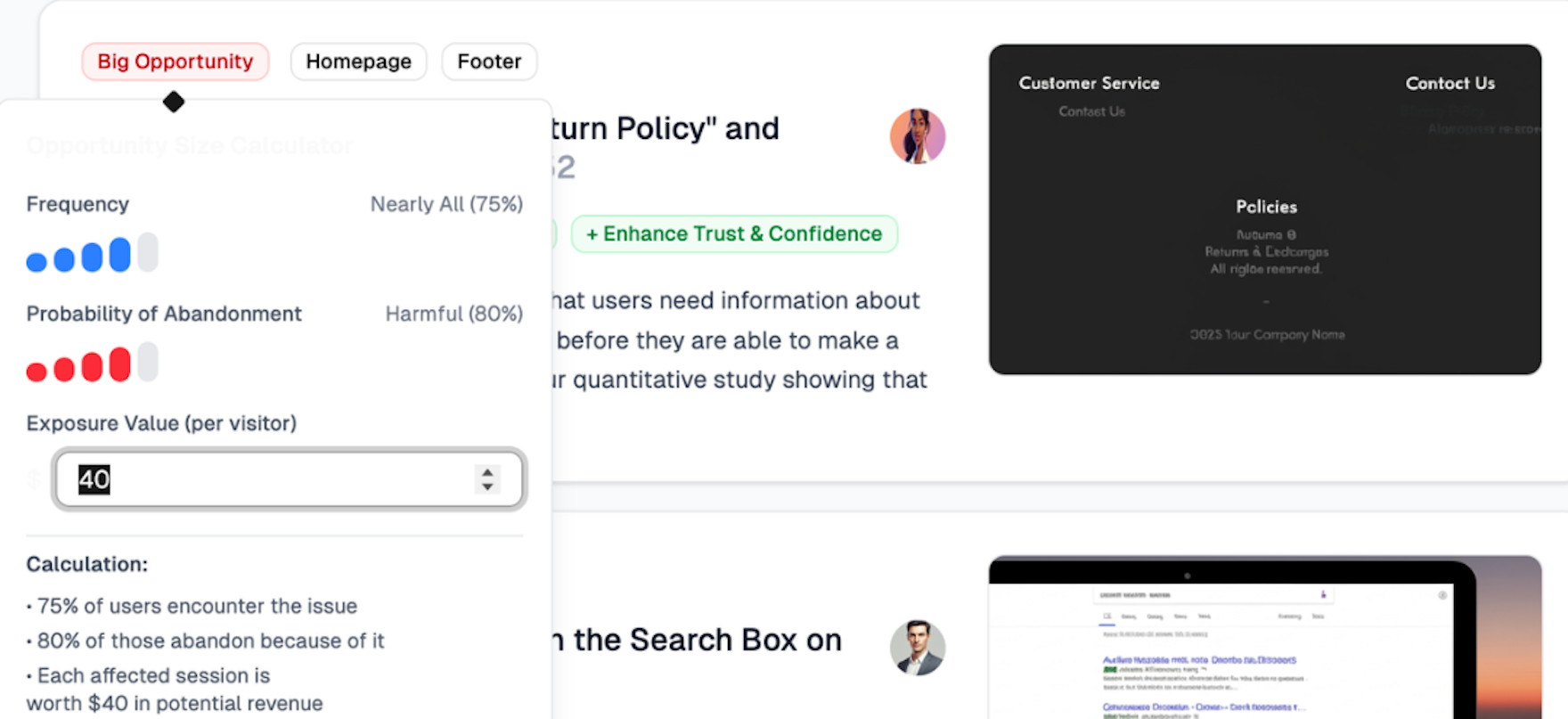1568x719 pixels.
Task: Select the Homepage tag
Action: [358, 61]
